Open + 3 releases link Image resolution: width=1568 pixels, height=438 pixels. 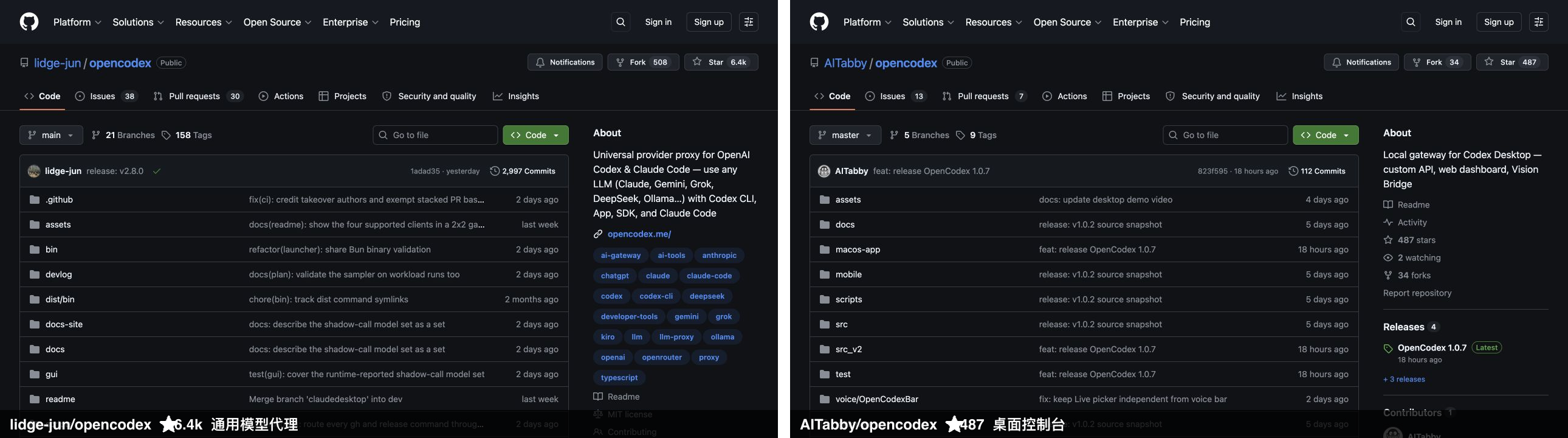coord(1404,380)
